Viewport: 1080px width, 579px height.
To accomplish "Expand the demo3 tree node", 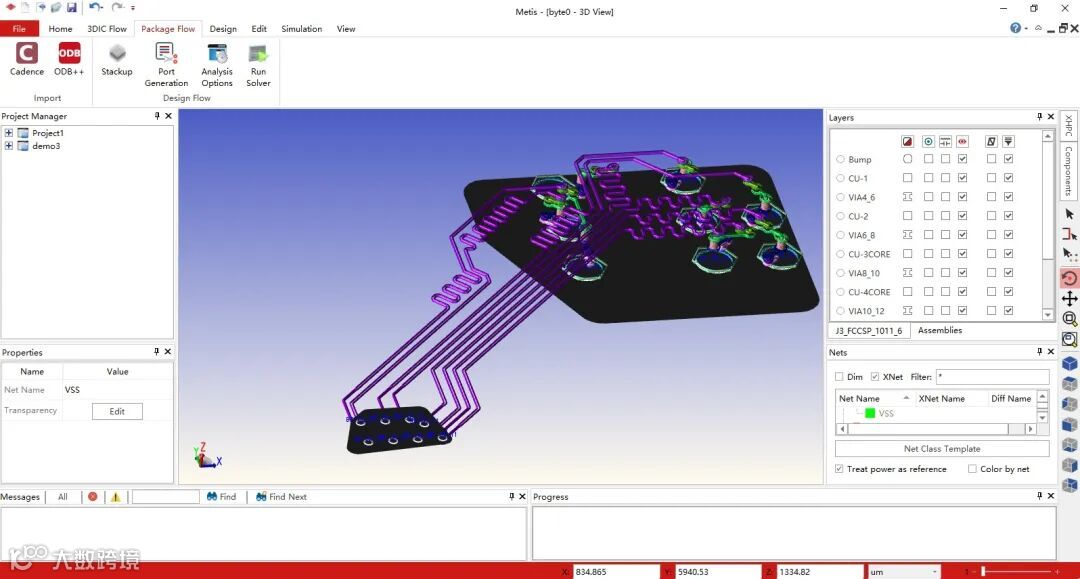I will click(8, 146).
